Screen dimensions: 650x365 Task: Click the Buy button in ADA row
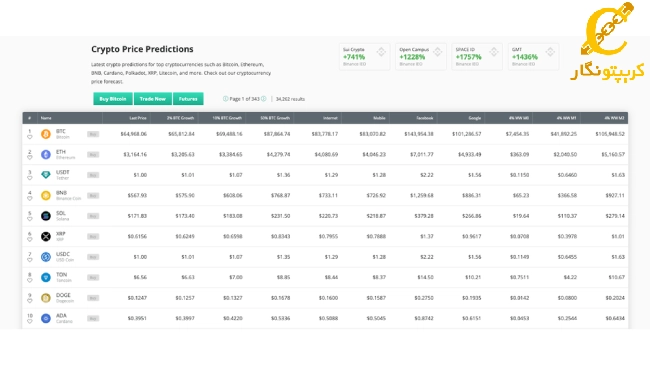tap(93, 319)
